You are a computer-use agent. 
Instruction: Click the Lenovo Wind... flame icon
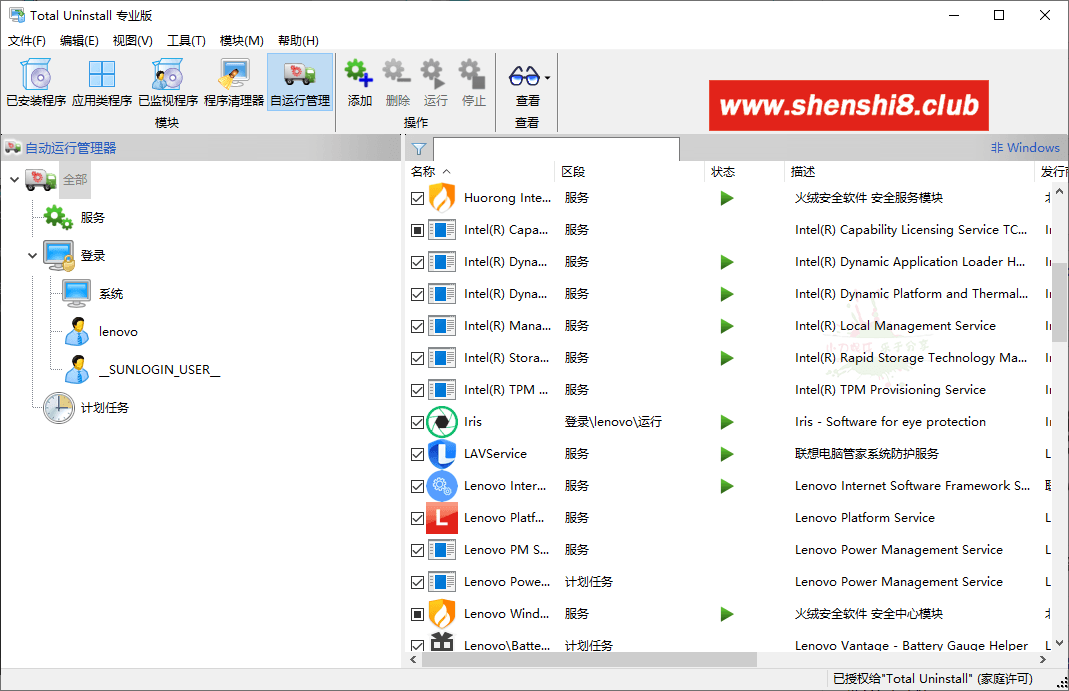pos(442,614)
